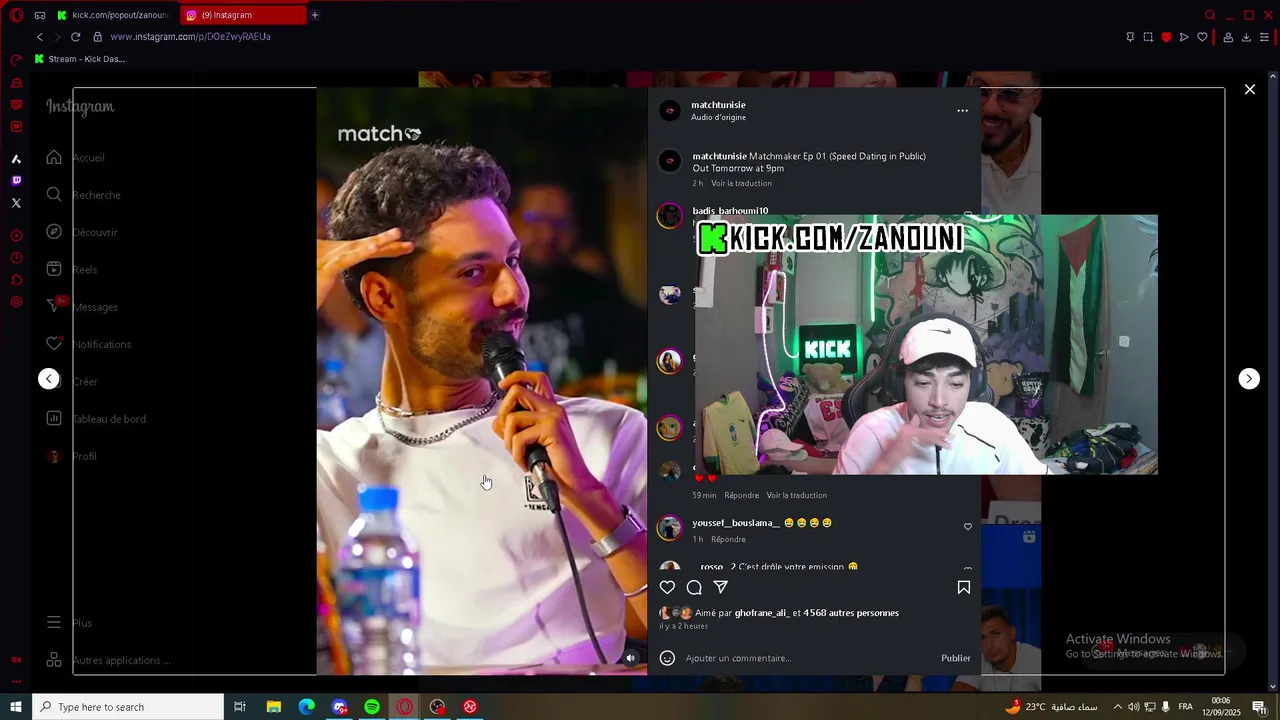
Task: Switch to the (9) Instagram browser tab
Action: click(x=243, y=15)
